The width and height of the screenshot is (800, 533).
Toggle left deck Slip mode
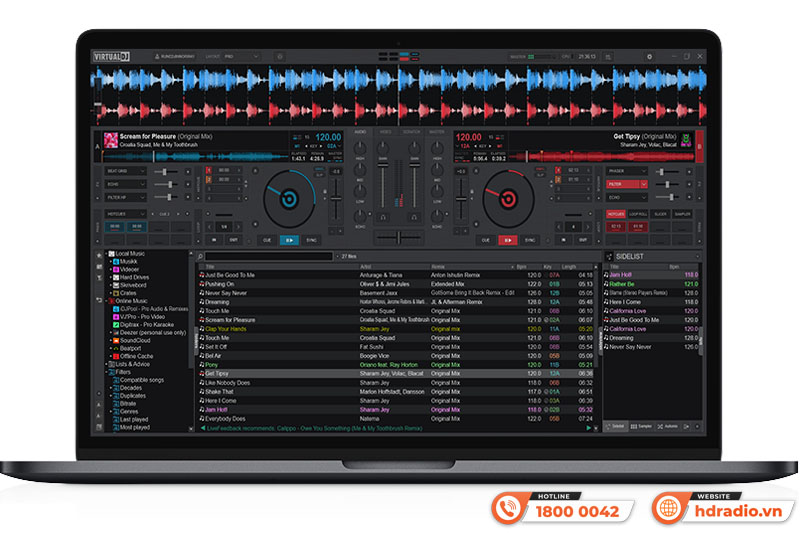(x=319, y=174)
